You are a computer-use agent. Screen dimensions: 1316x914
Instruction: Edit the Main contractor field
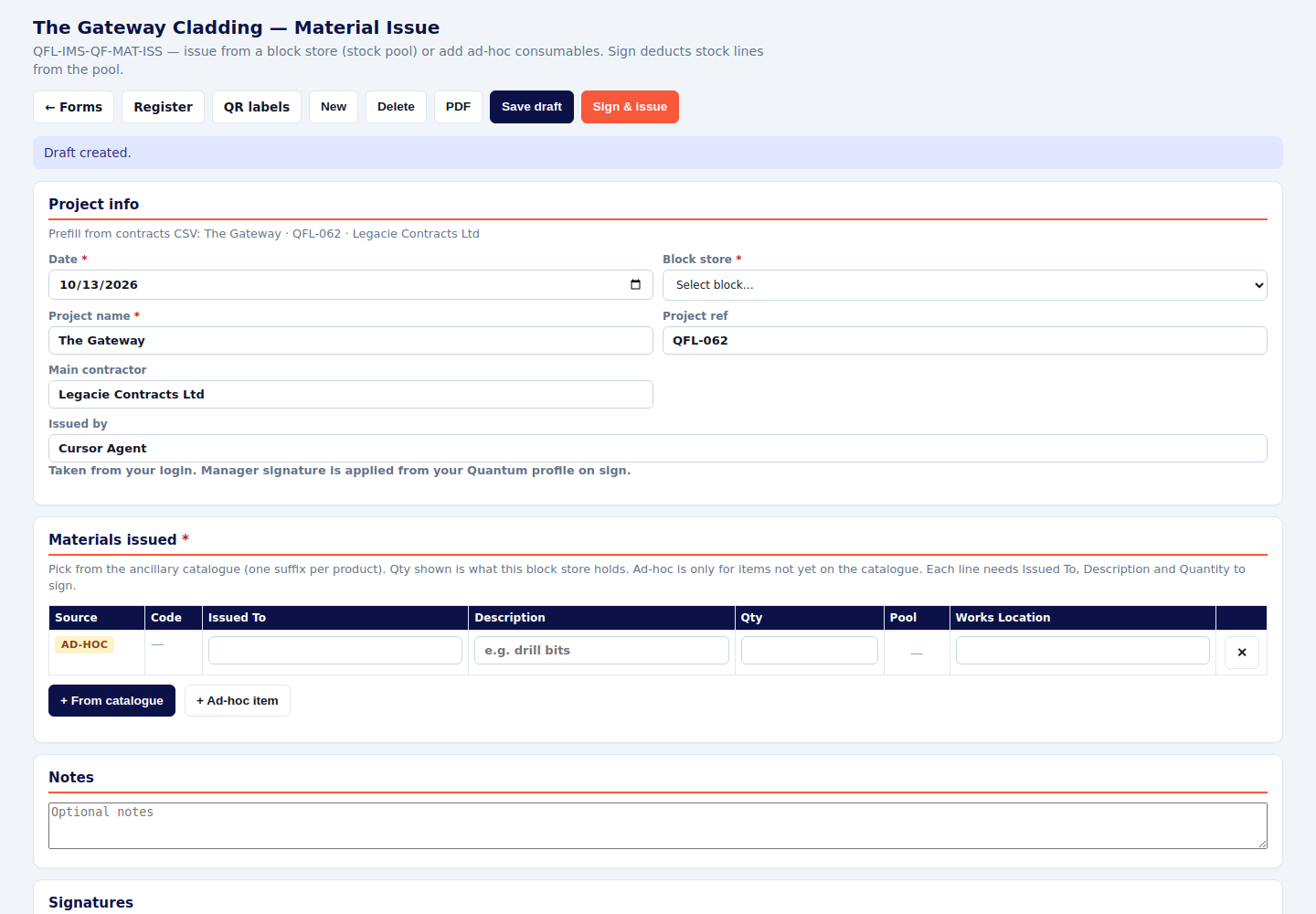pos(351,395)
